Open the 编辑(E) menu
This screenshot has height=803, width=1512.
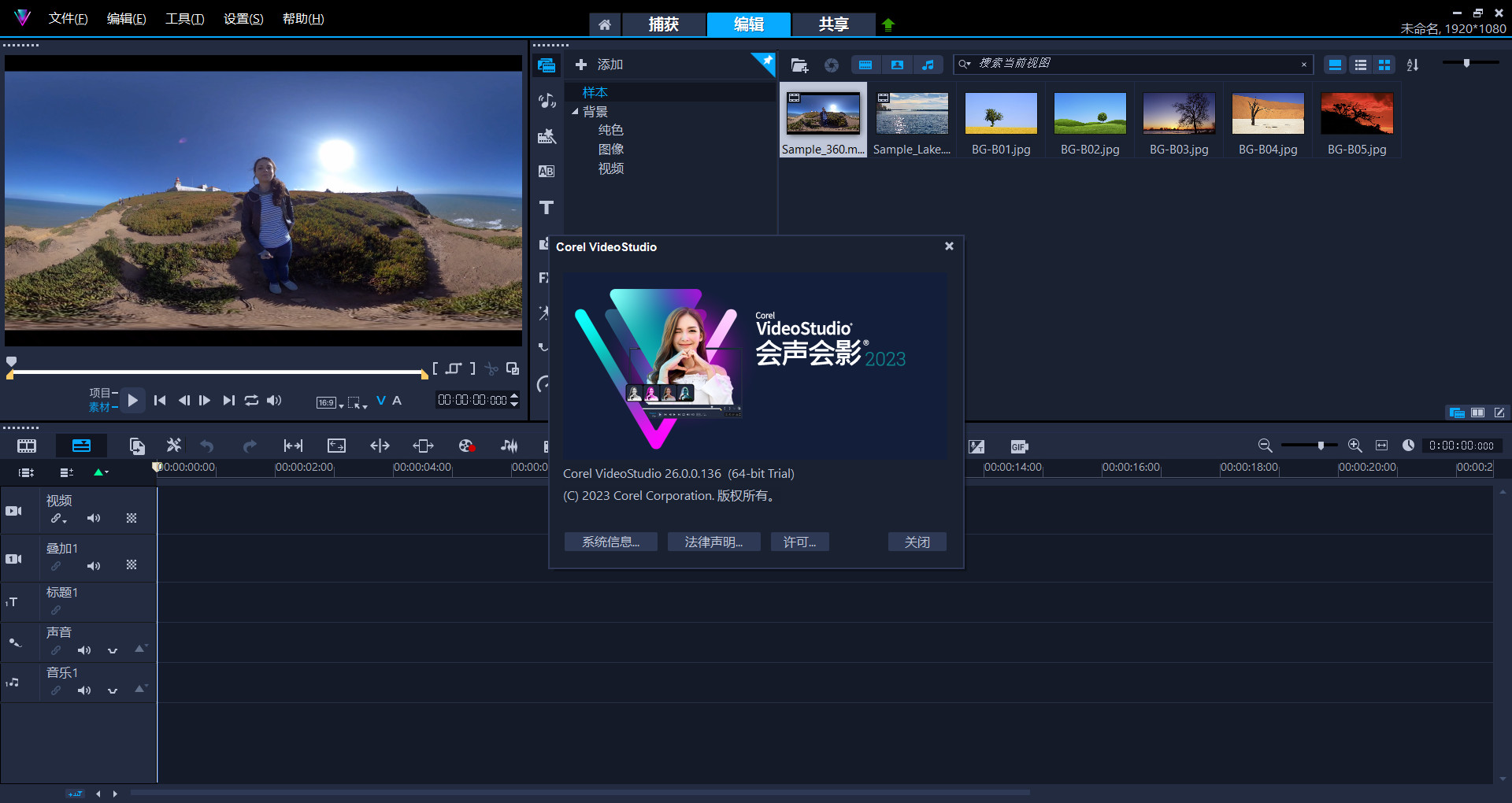click(126, 18)
